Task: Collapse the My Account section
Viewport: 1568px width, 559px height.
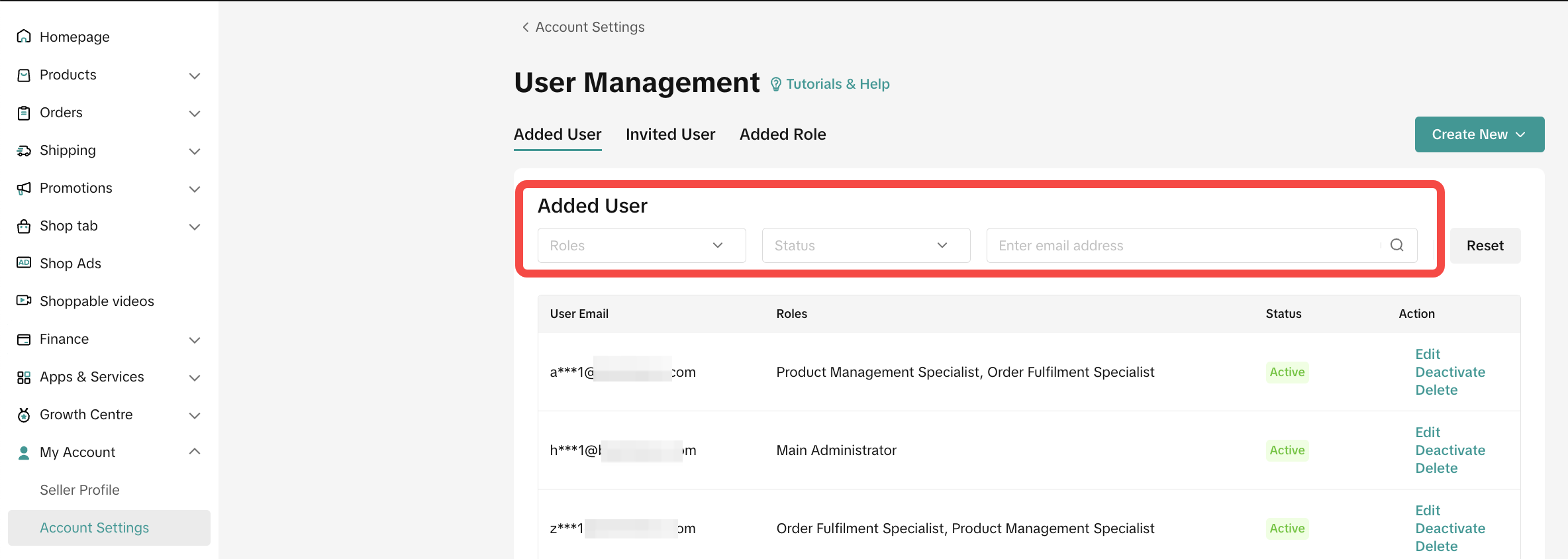Action: click(x=194, y=452)
